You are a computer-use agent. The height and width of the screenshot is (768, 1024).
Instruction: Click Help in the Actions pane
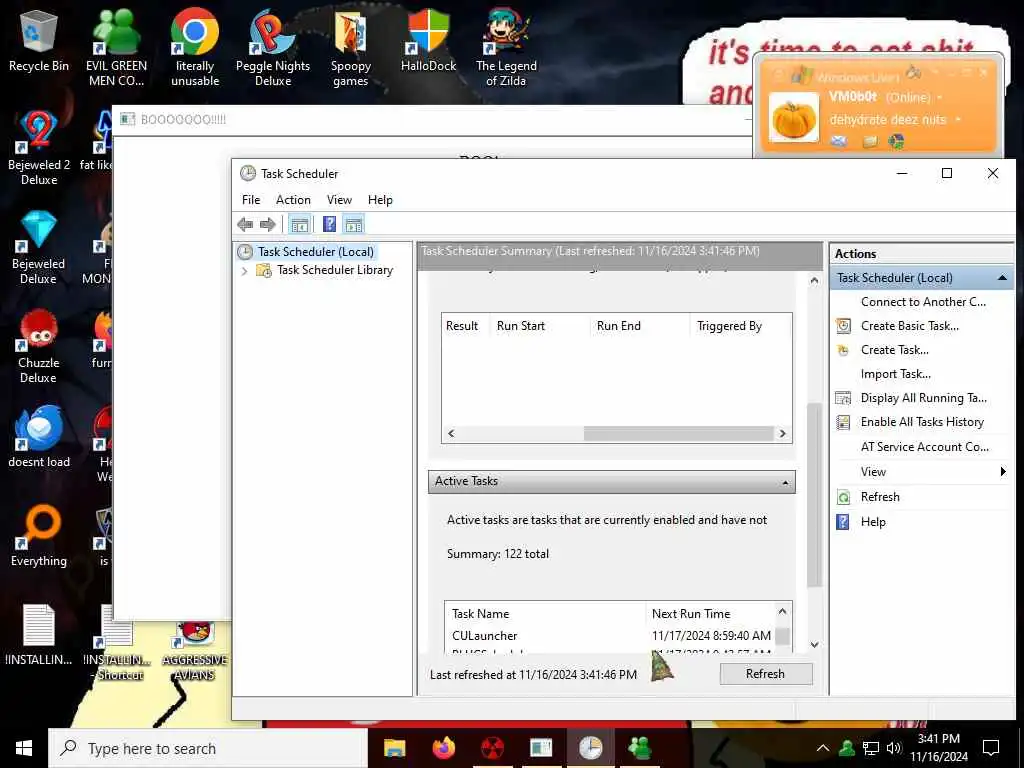pos(873,522)
